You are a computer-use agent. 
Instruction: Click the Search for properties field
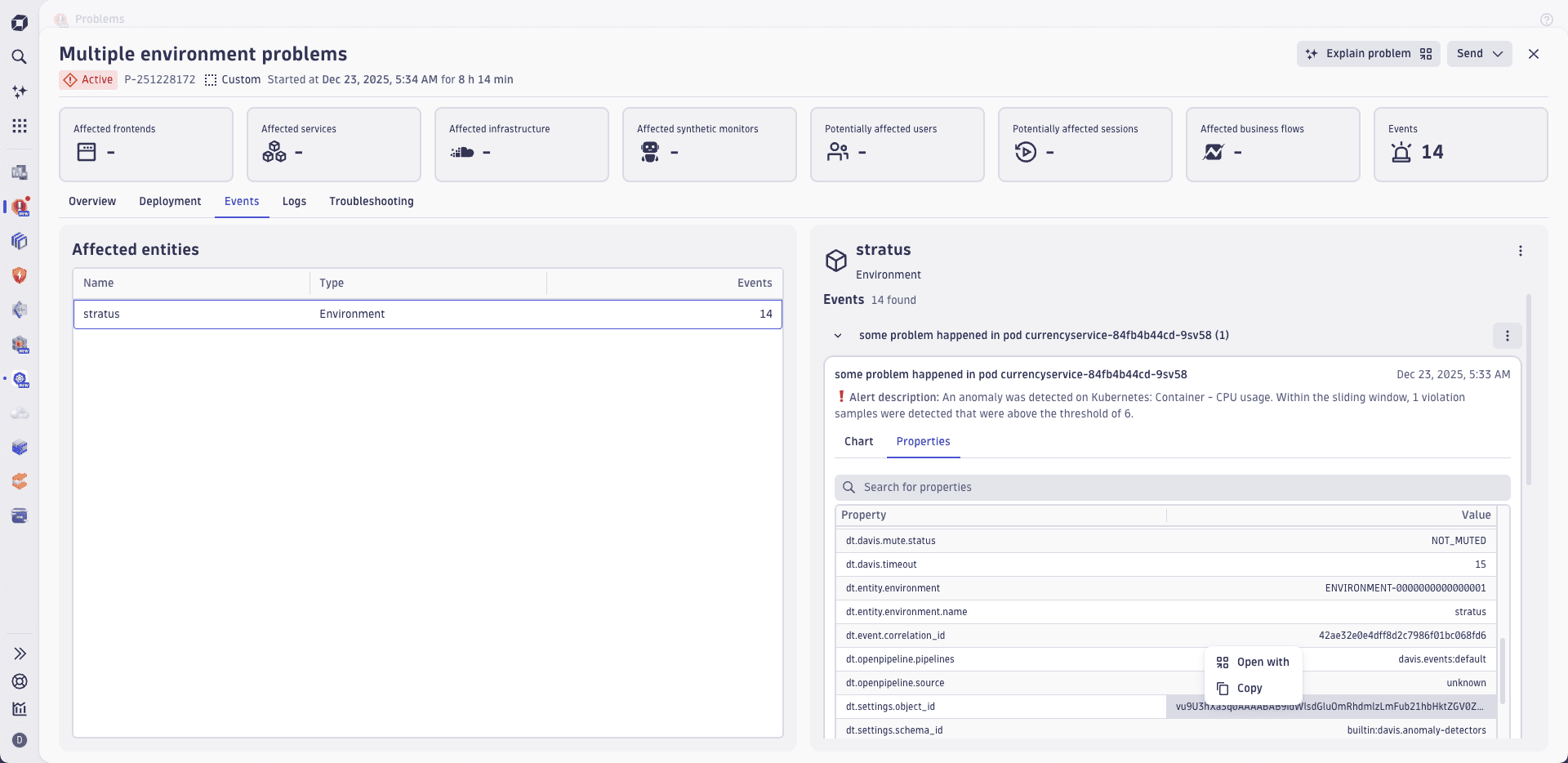[1172, 488]
